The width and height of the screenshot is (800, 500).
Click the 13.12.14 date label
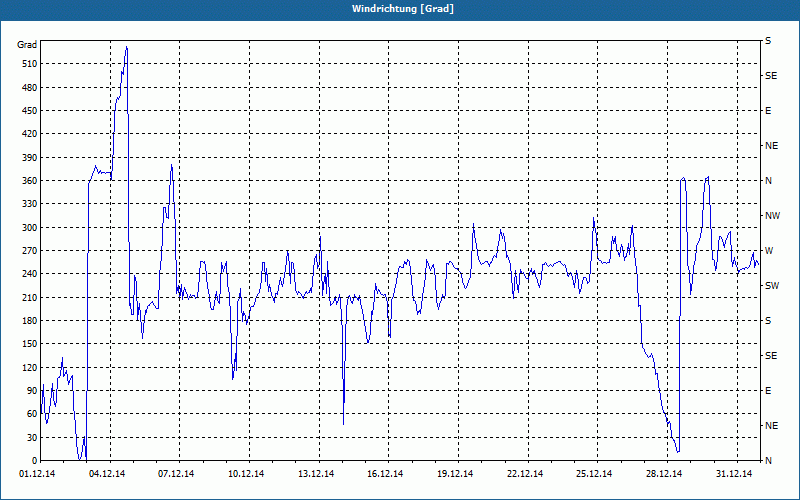click(x=316, y=474)
